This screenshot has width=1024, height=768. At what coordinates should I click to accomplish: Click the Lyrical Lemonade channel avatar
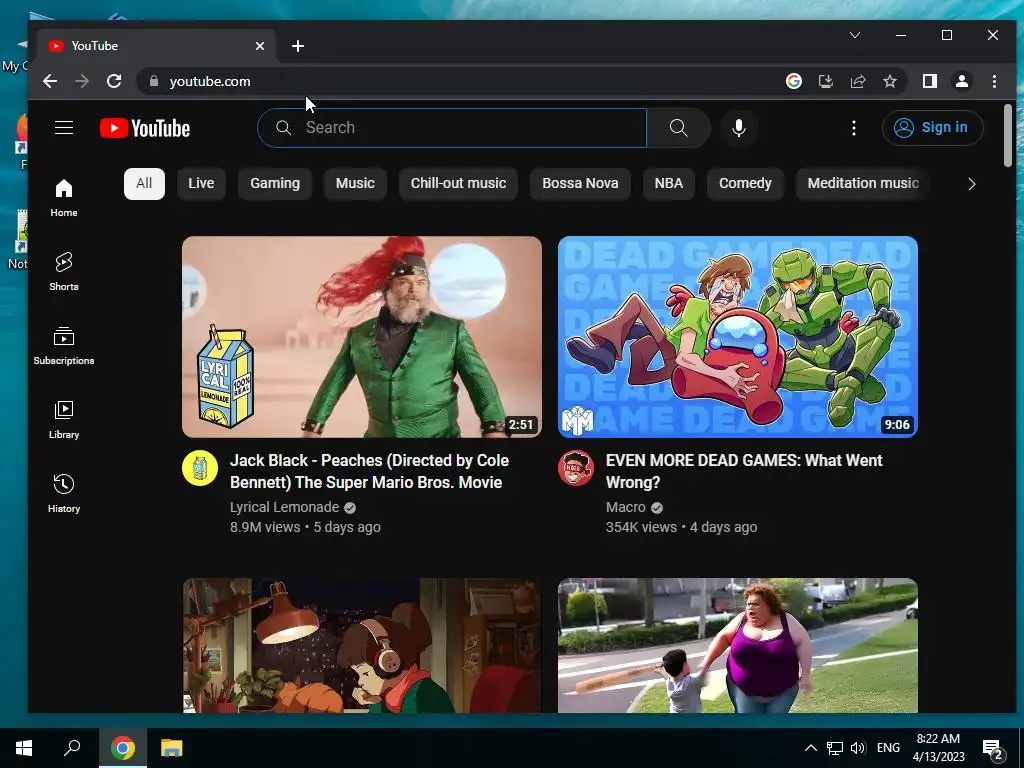pos(200,468)
